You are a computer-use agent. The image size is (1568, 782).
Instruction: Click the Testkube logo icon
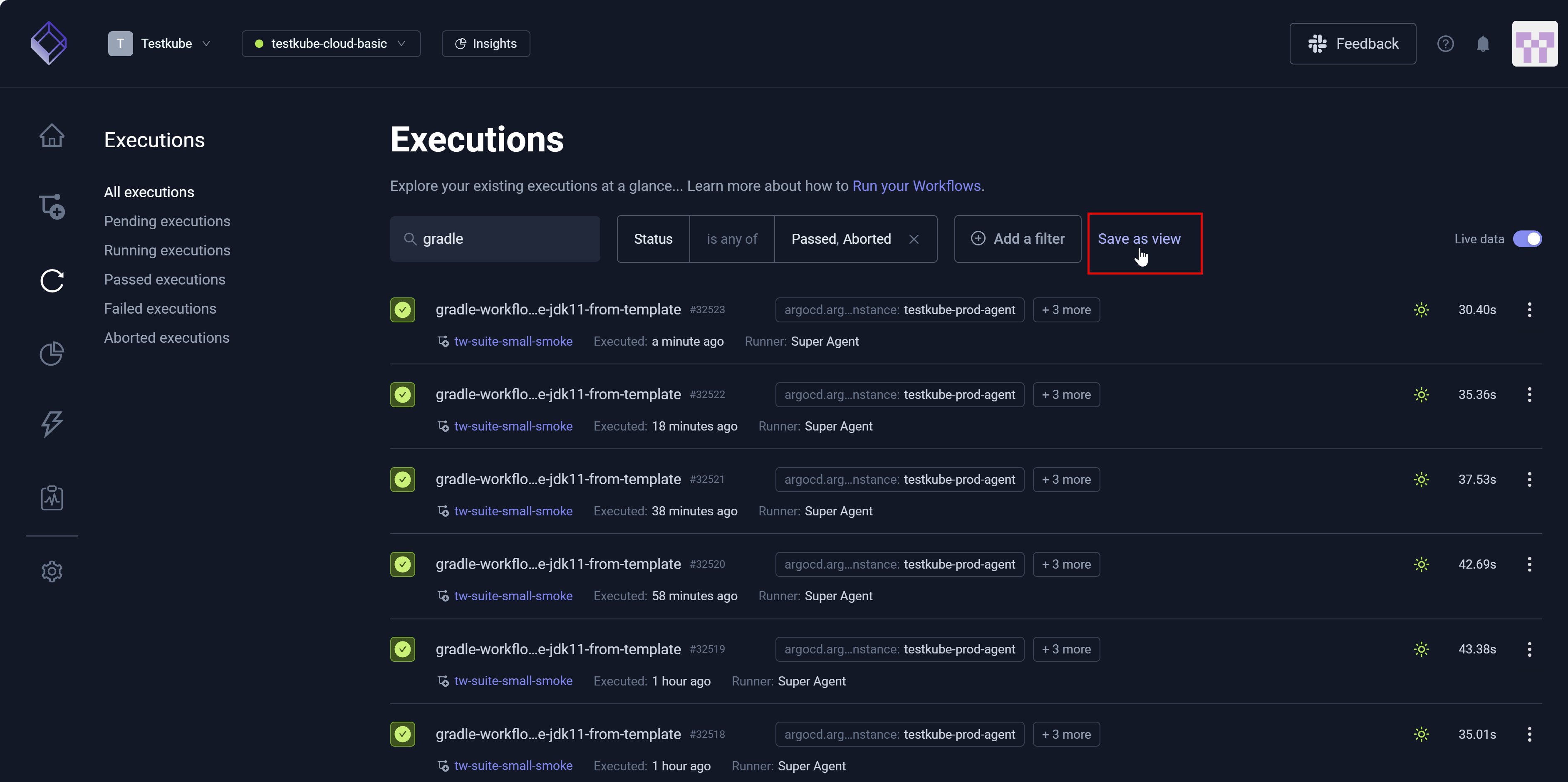pyautogui.click(x=49, y=43)
